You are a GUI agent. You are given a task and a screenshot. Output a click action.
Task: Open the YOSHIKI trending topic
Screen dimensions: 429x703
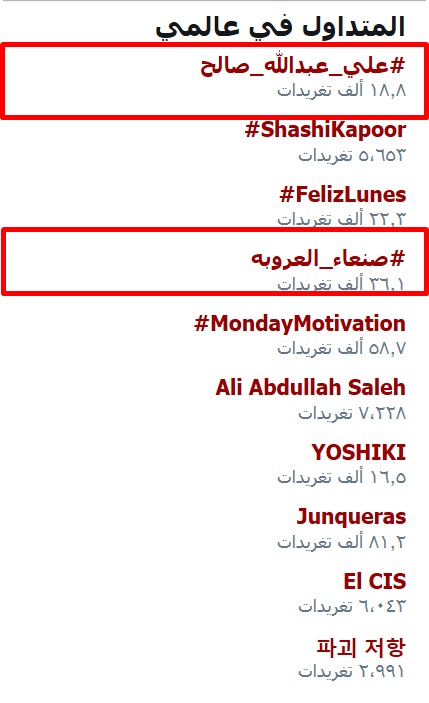tap(358, 452)
